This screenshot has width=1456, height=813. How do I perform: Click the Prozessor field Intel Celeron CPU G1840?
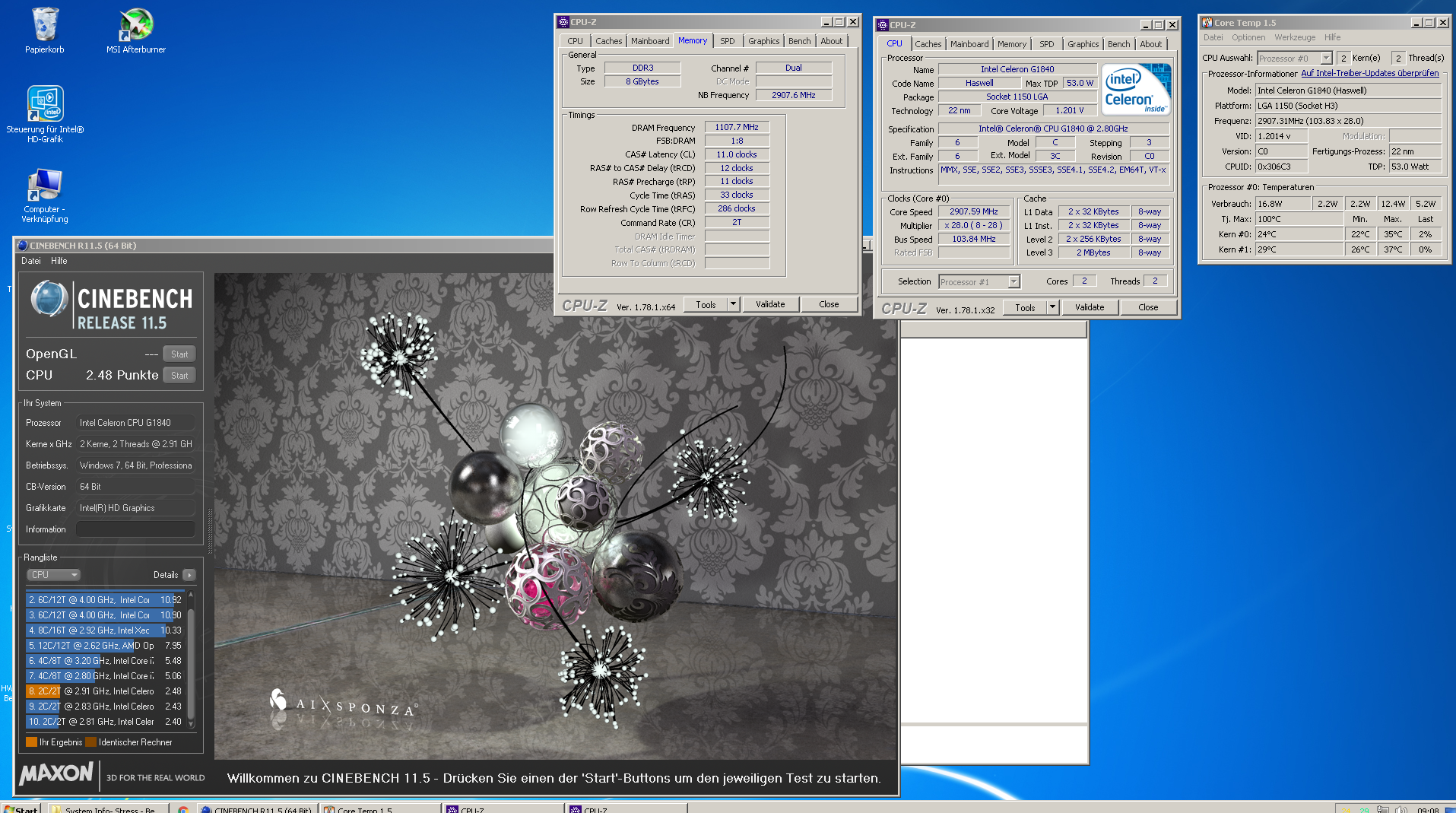coord(135,423)
